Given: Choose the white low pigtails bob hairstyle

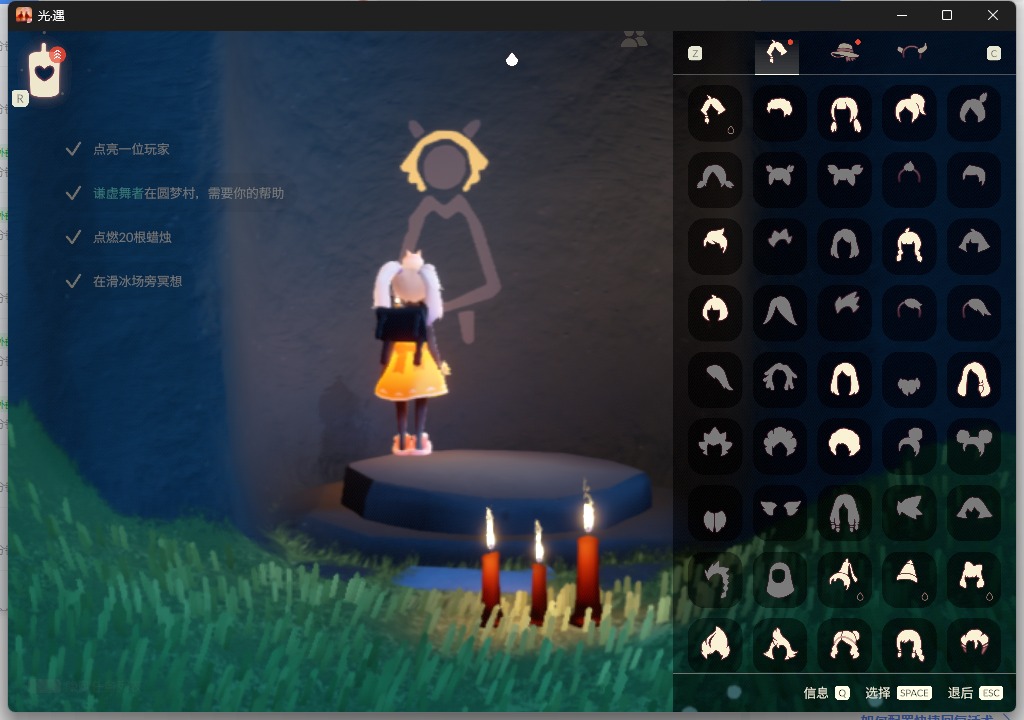Looking at the screenshot, I should point(909,645).
